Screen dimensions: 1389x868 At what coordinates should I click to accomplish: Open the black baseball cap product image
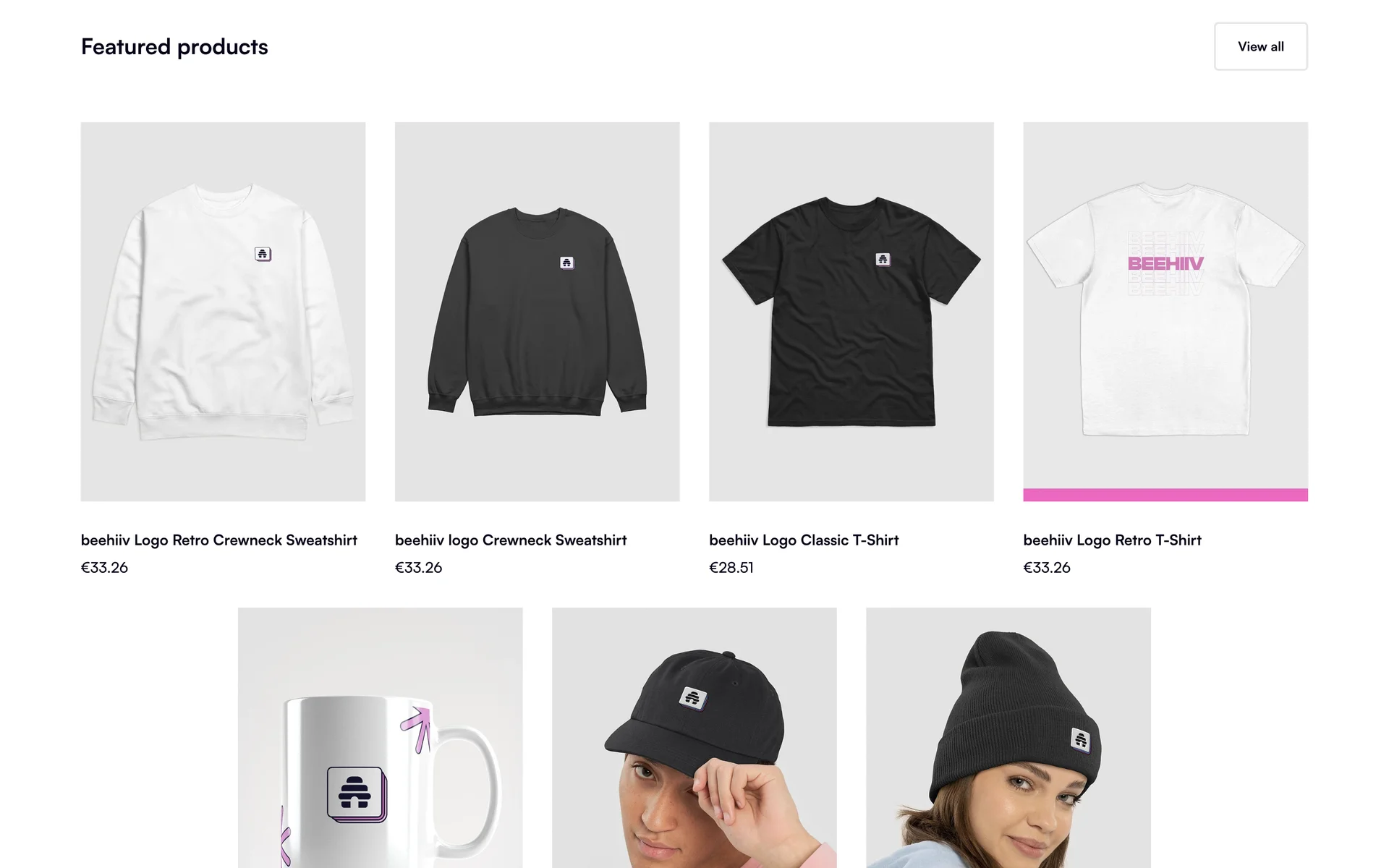point(694,738)
